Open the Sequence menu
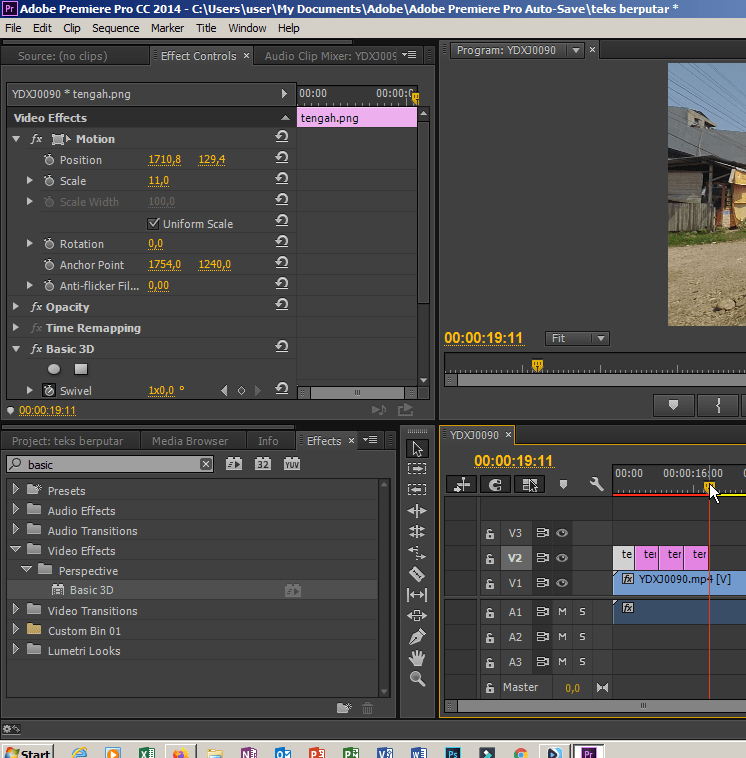Viewport: 746px width, 758px height. tap(116, 28)
